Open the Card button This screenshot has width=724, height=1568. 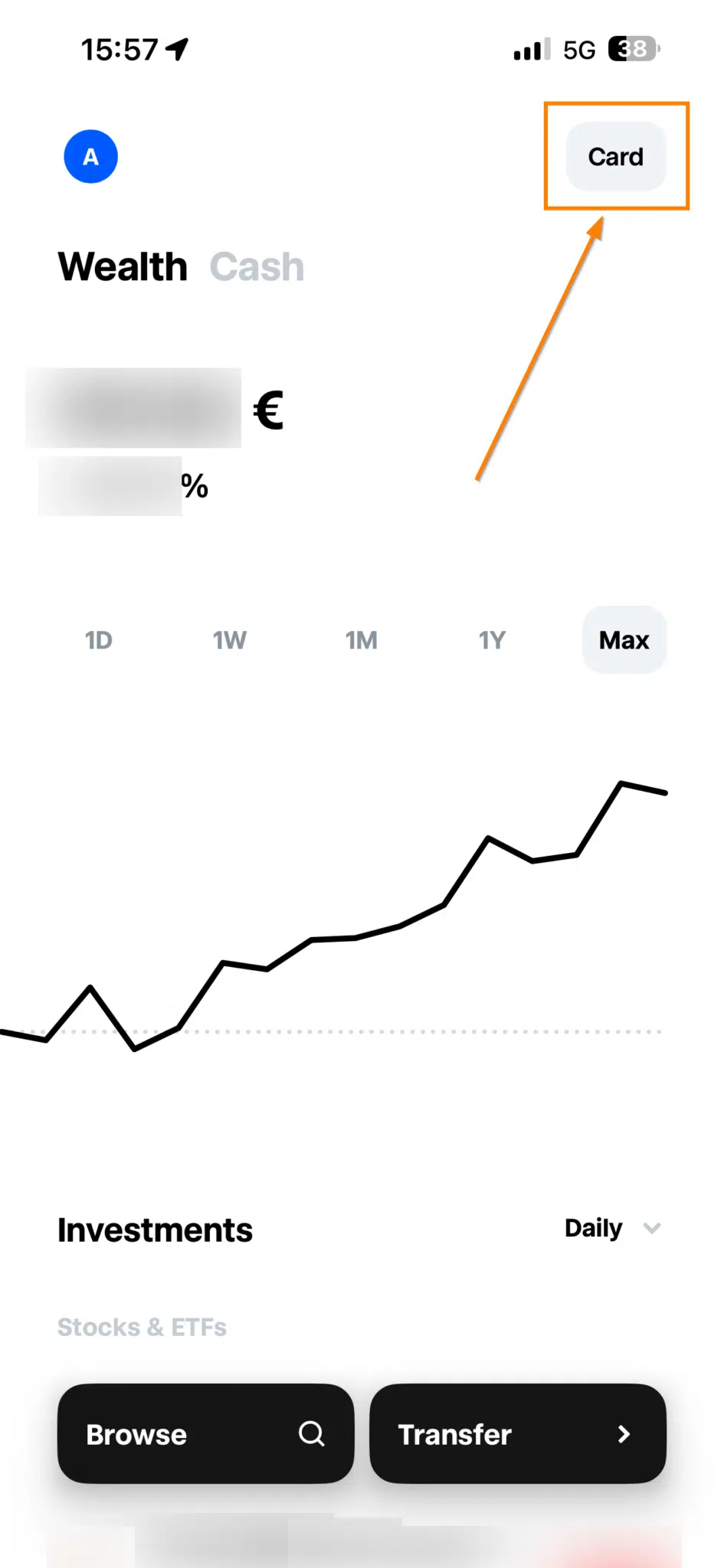point(615,157)
